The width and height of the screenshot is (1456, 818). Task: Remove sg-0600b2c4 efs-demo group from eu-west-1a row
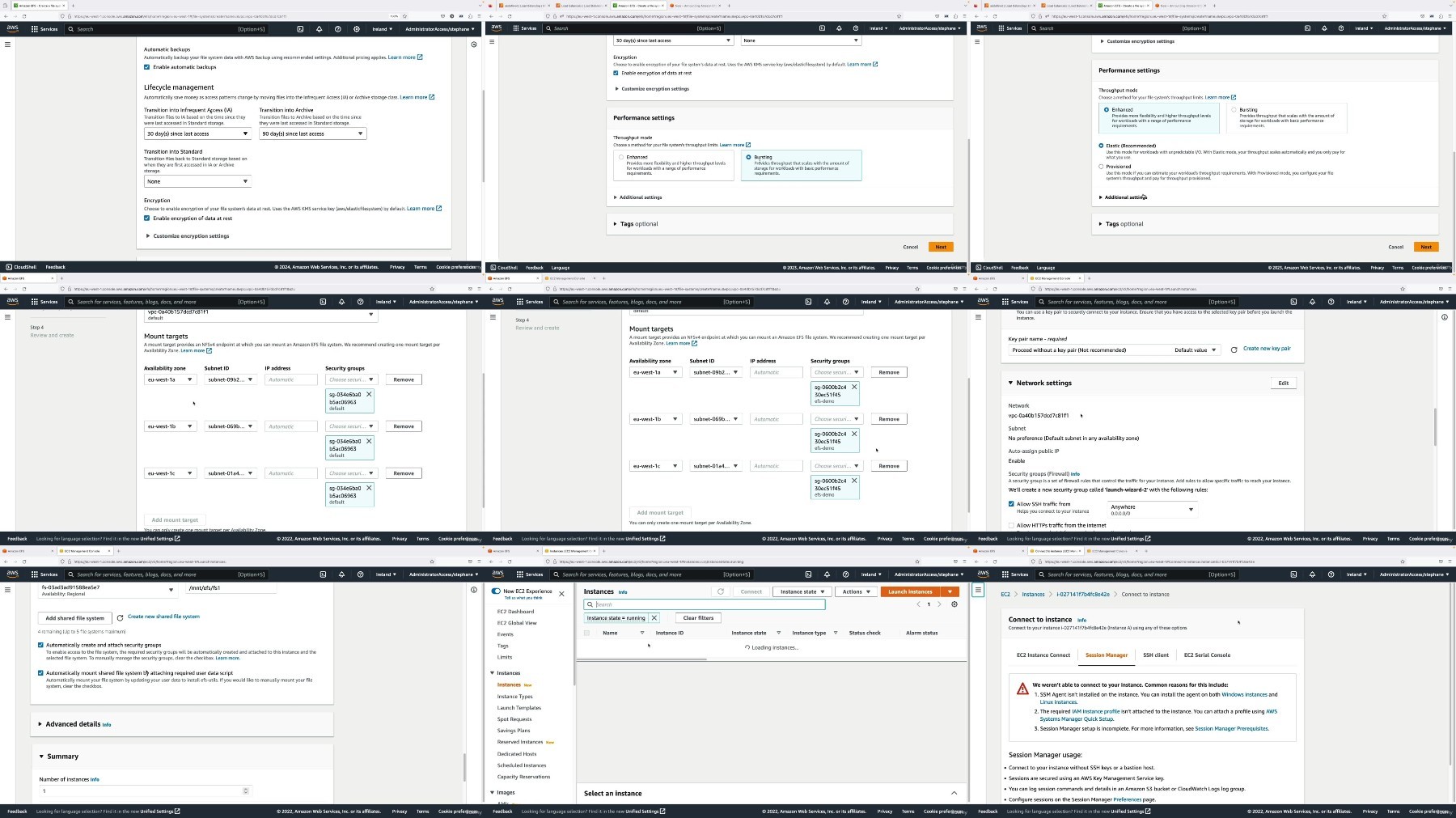[x=854, y=388]
